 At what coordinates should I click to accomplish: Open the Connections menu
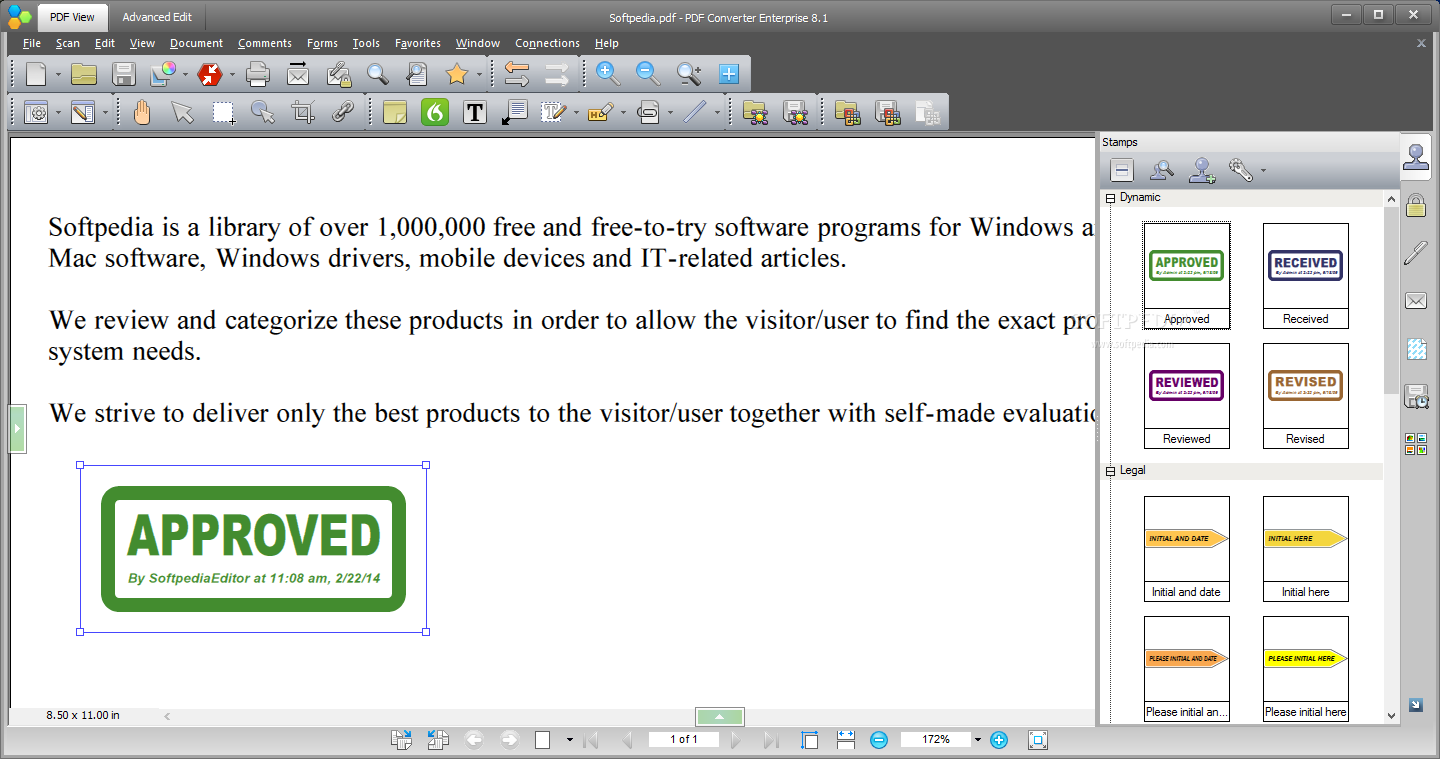point(547,43)
